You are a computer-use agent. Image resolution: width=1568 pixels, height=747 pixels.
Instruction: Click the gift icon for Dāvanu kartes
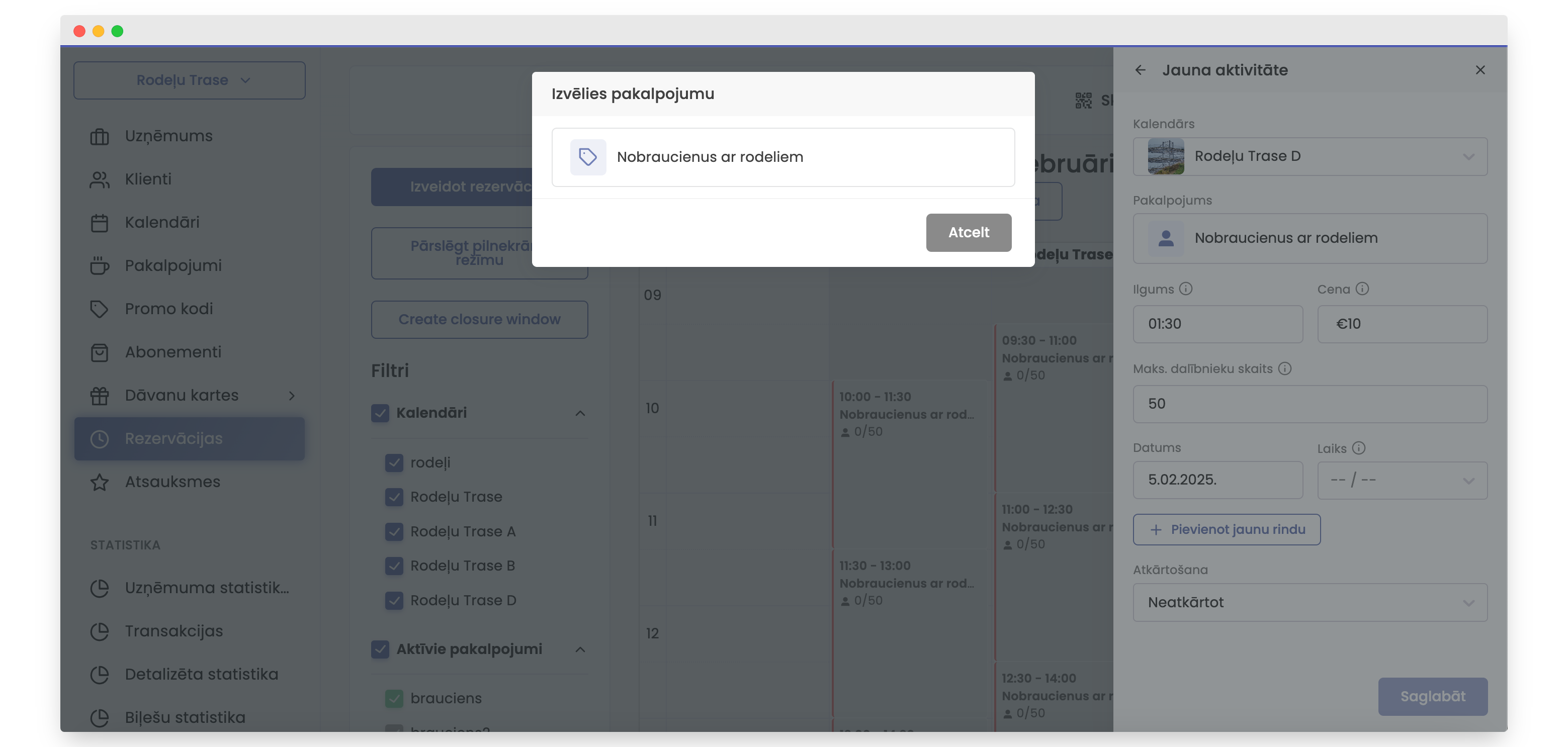[99, 396]
